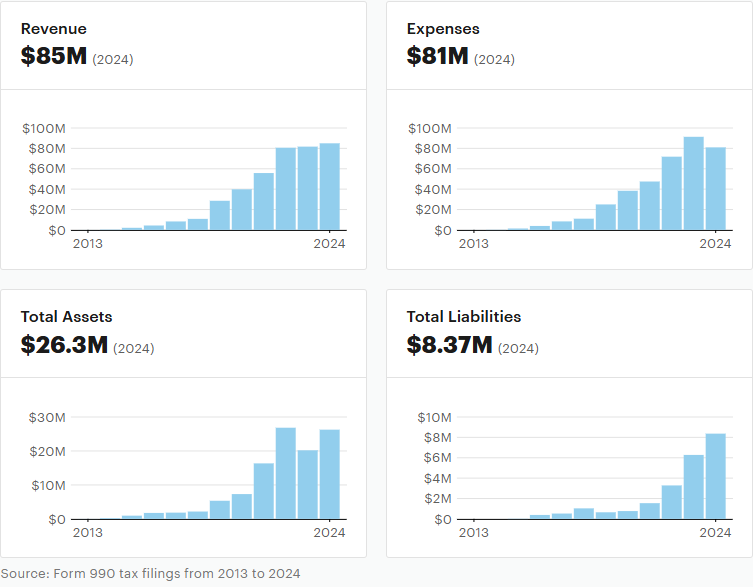Click the 2024 label under Expenses chart
The width and height of the screenshot is (753, 587).
[715, 244]
